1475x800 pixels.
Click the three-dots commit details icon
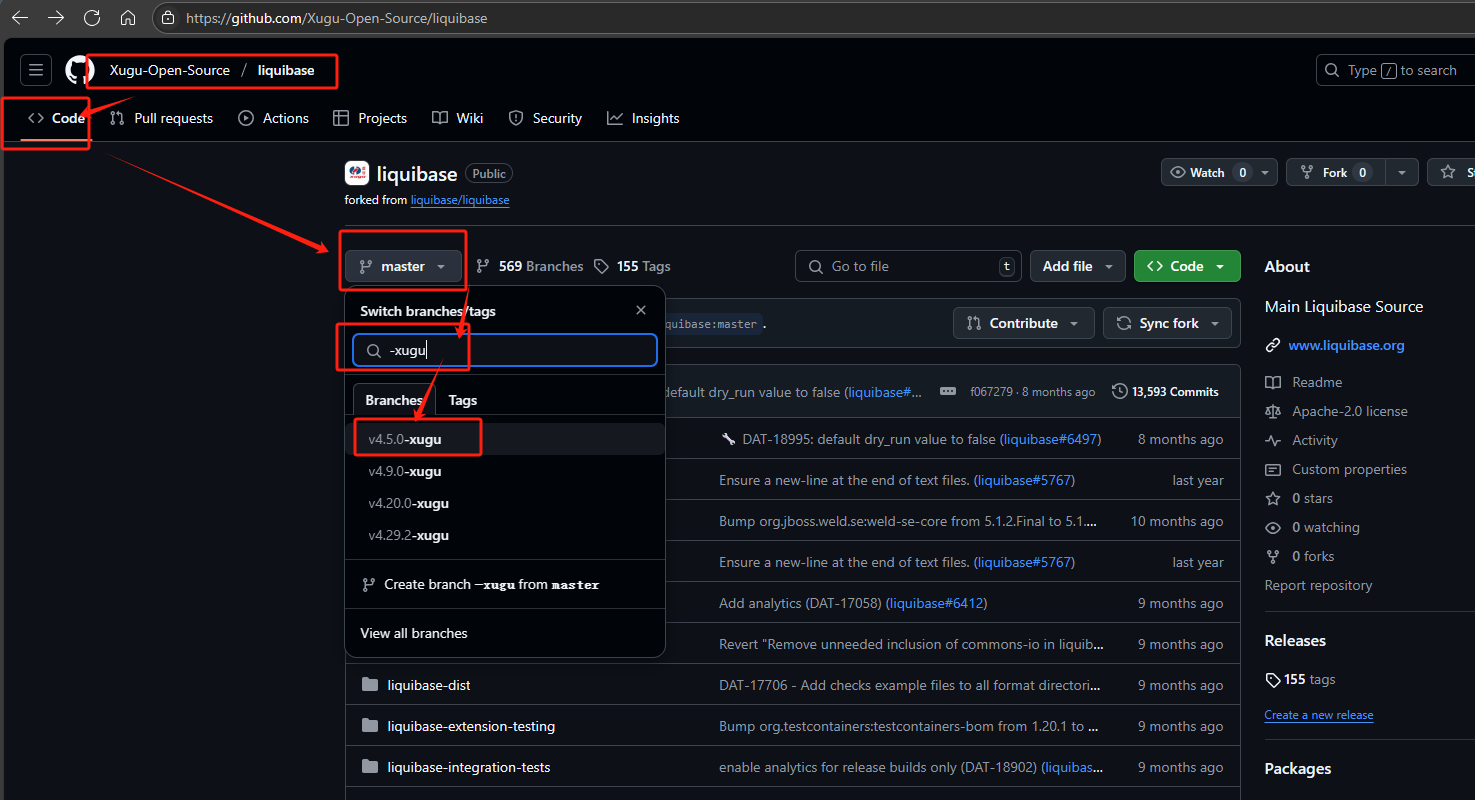948,392
